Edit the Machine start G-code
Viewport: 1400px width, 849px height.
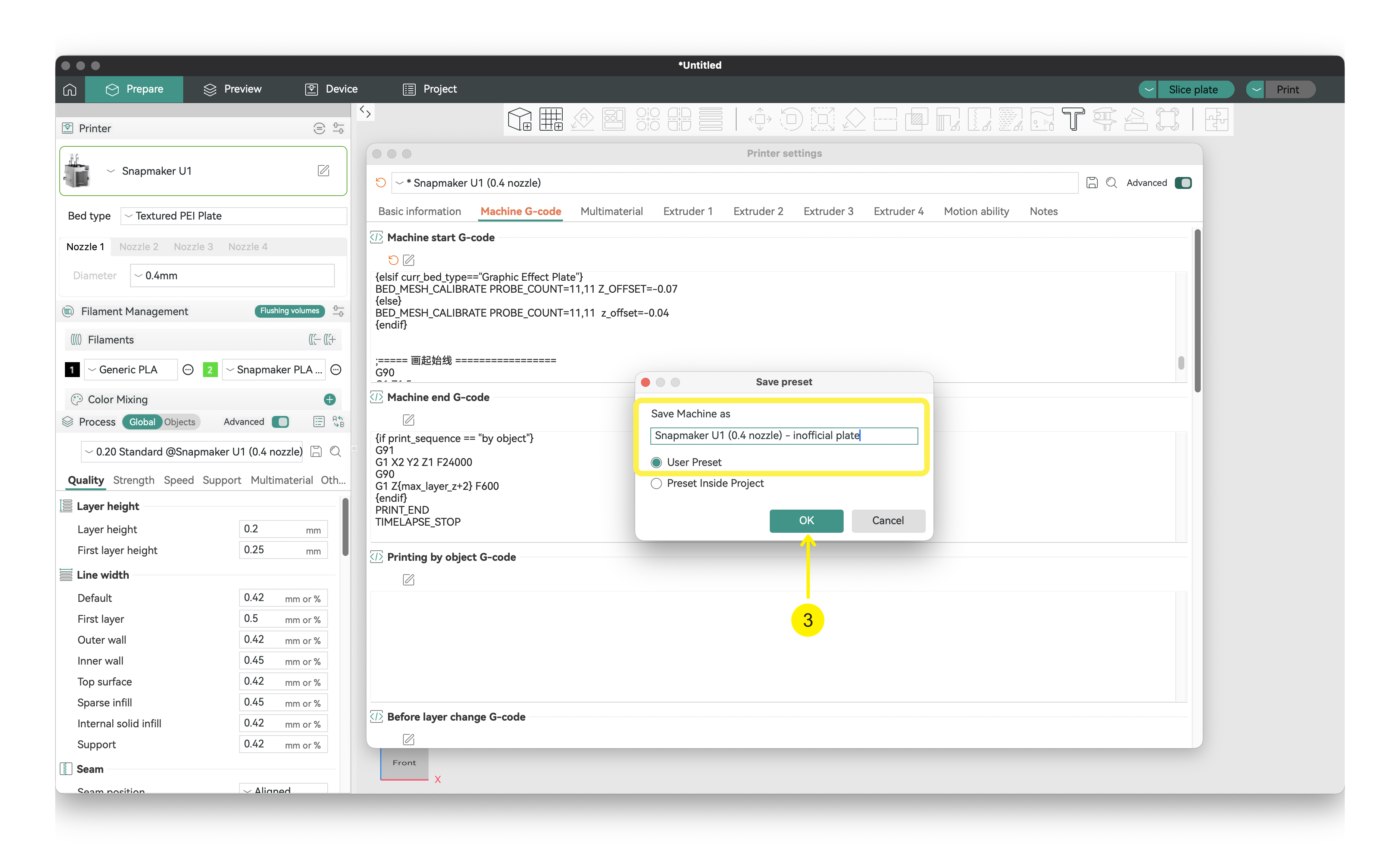[409, 260]
